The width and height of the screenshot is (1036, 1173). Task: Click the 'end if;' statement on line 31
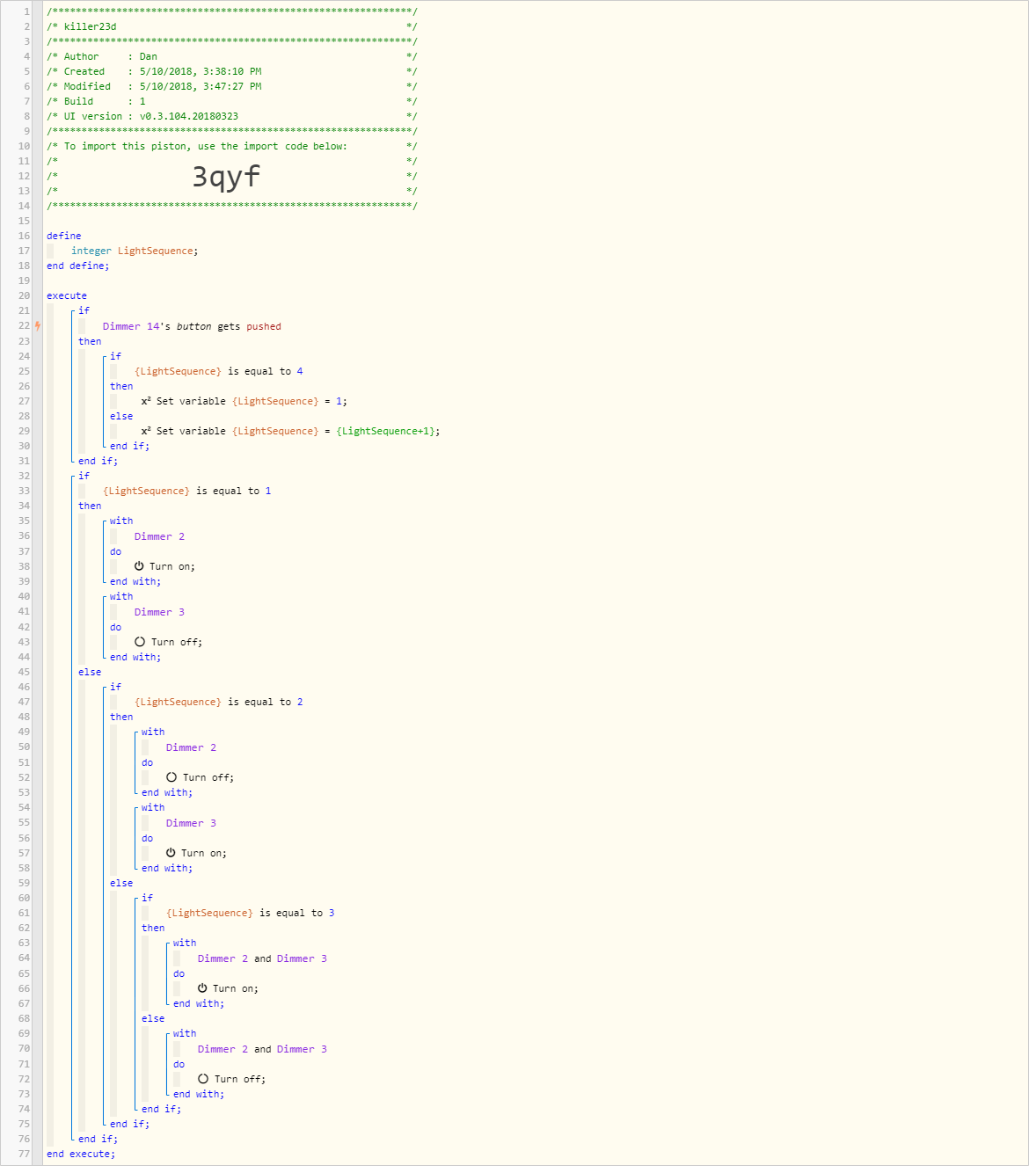click(98, 461)
